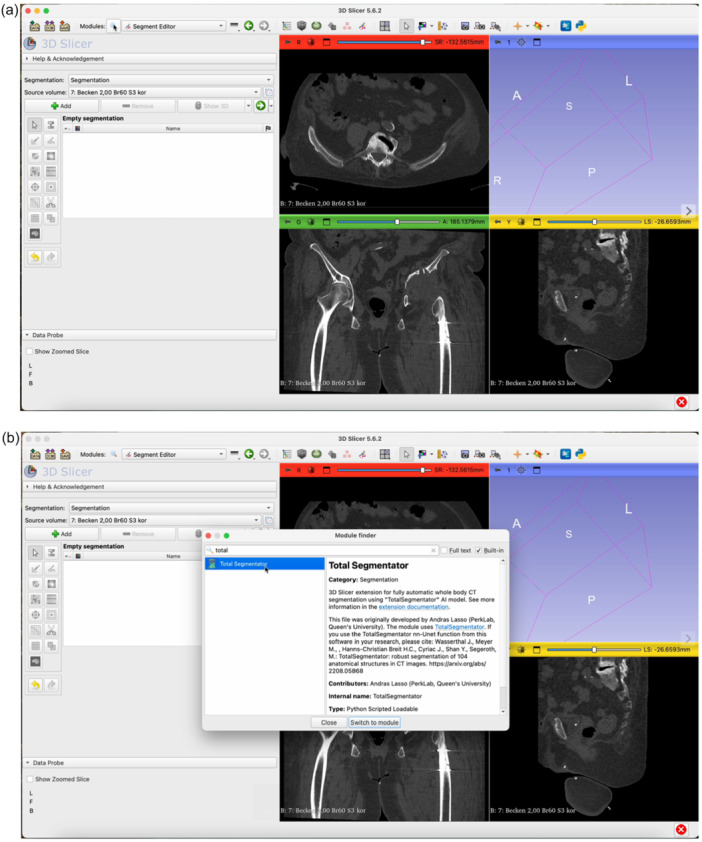Select the Islands effect in panel (a)
702x842 pixels.
pyautogui.click(x=35, y=218)
